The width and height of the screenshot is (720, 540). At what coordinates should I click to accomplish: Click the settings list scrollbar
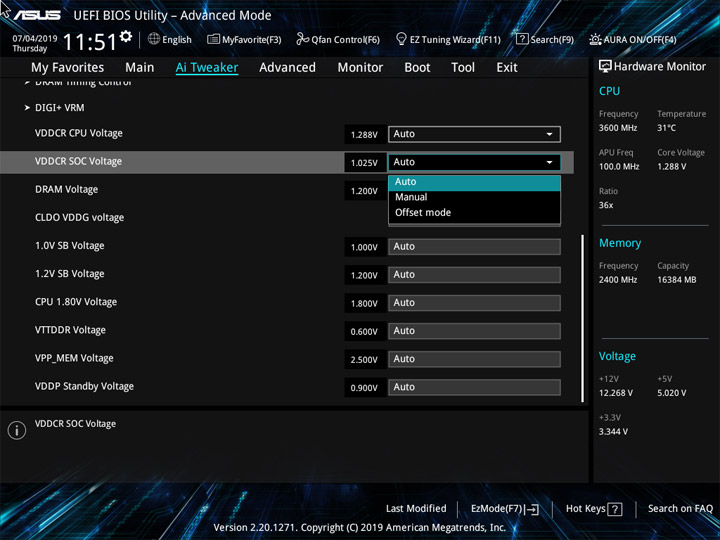coord(583,318)
